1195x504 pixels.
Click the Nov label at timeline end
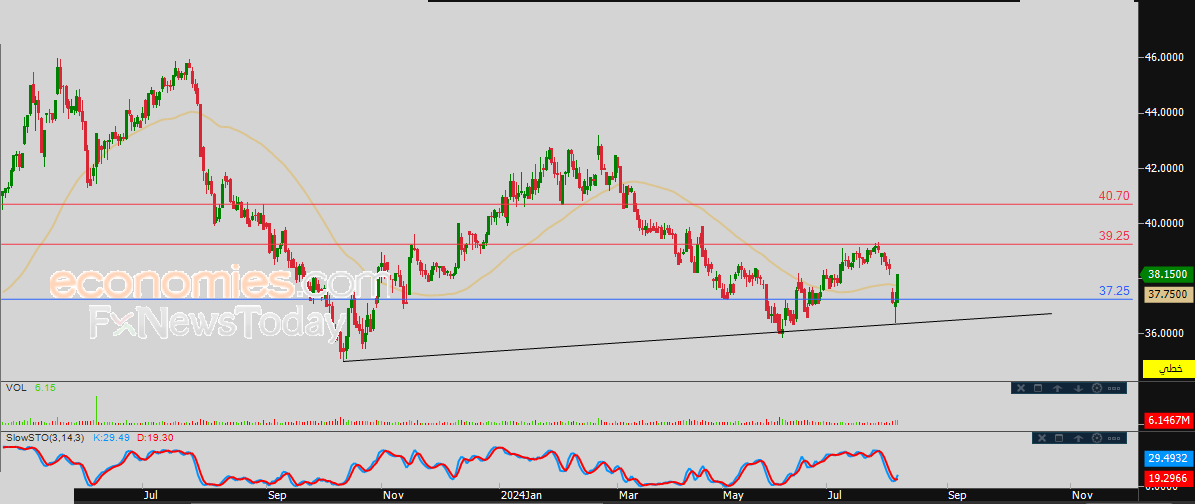[1081, 496]
